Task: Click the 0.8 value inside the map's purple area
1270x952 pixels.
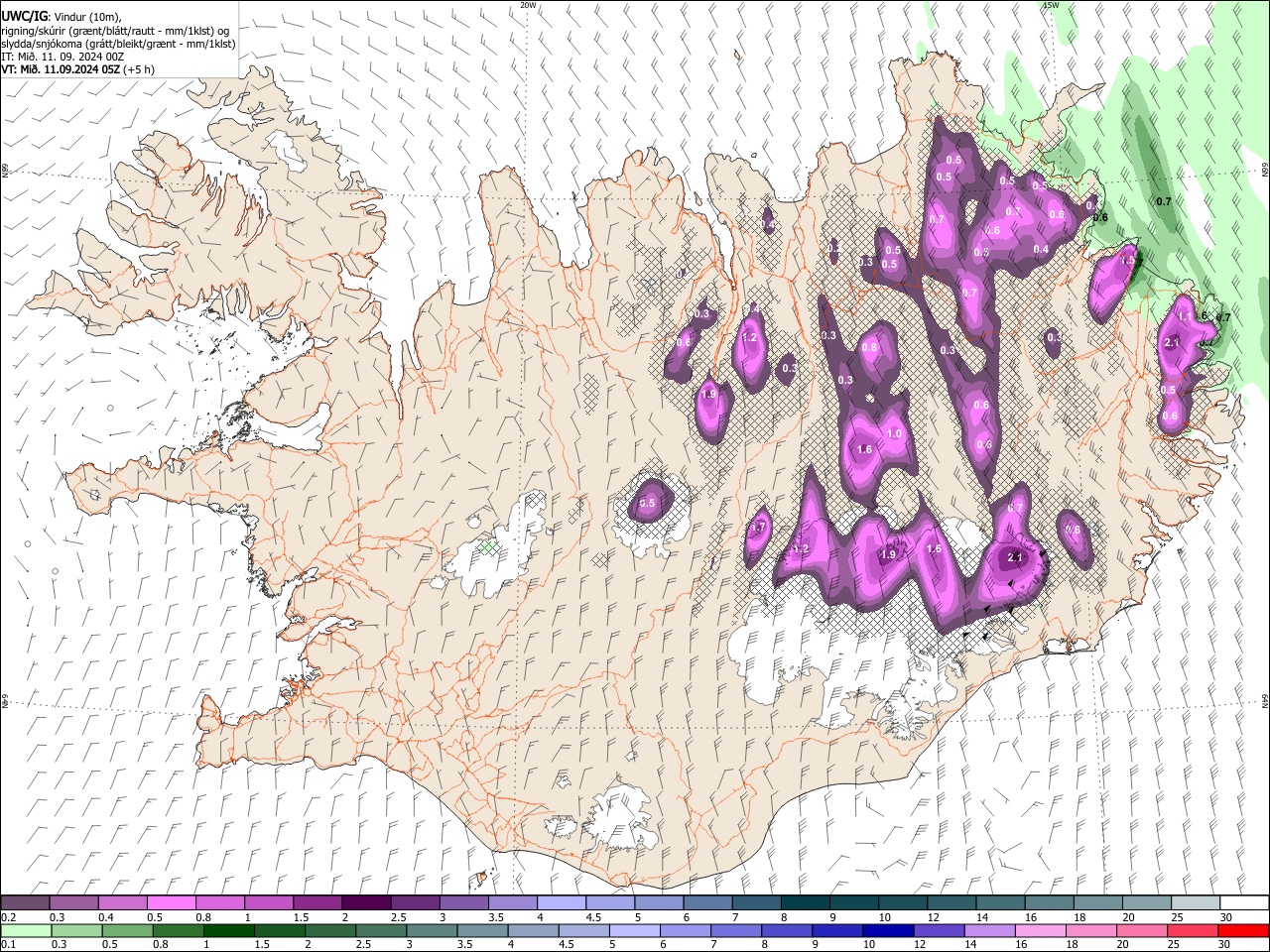Action: pyautogui.click(x=870, y=348)
